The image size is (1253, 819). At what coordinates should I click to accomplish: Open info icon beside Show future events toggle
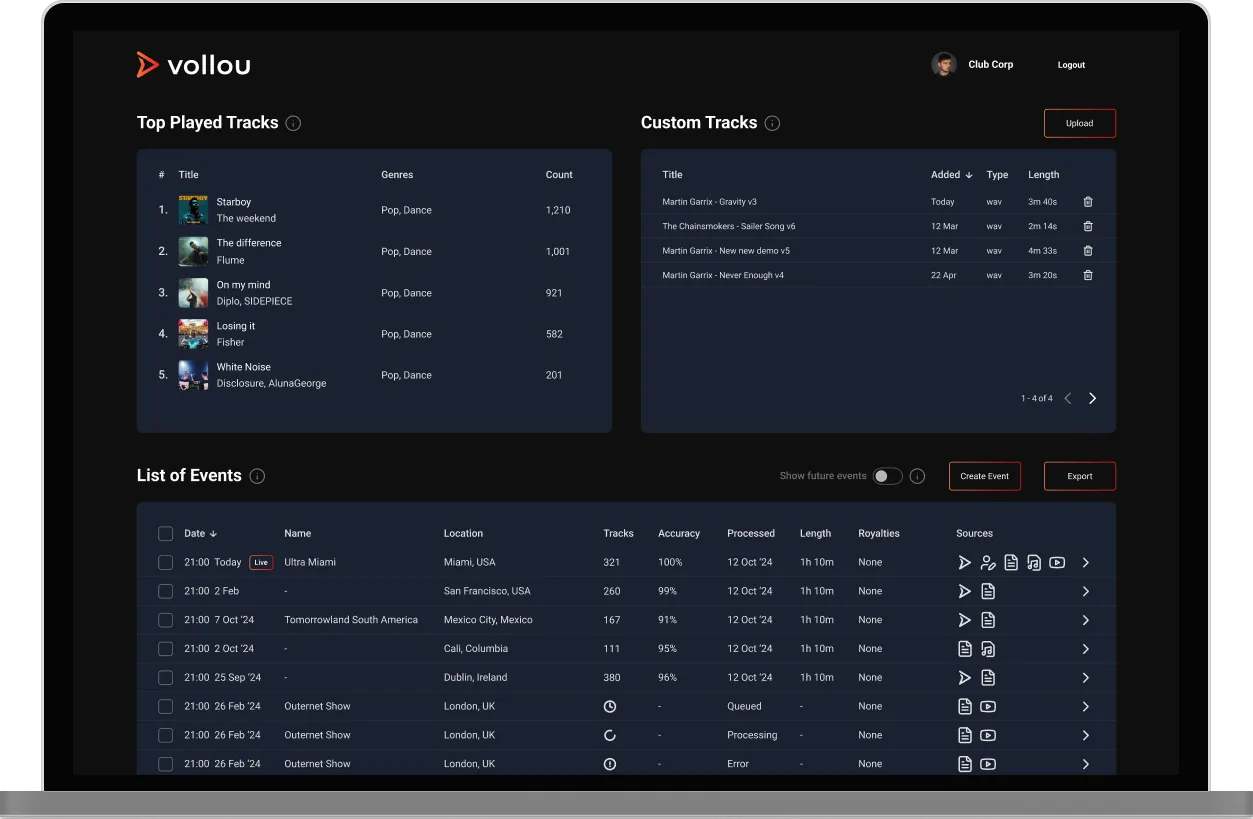coord(917,476)
